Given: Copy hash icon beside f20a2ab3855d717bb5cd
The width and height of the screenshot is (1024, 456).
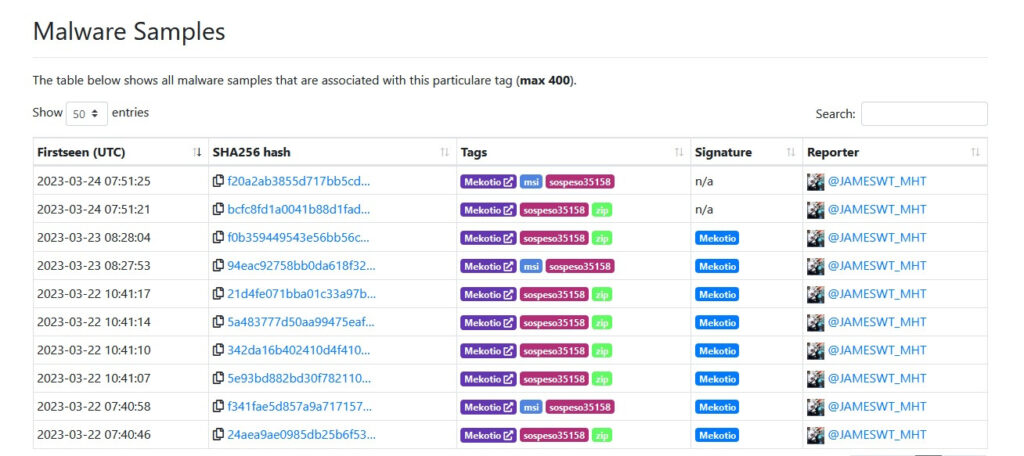Looking at the screenshot, I should coord(218,182).
